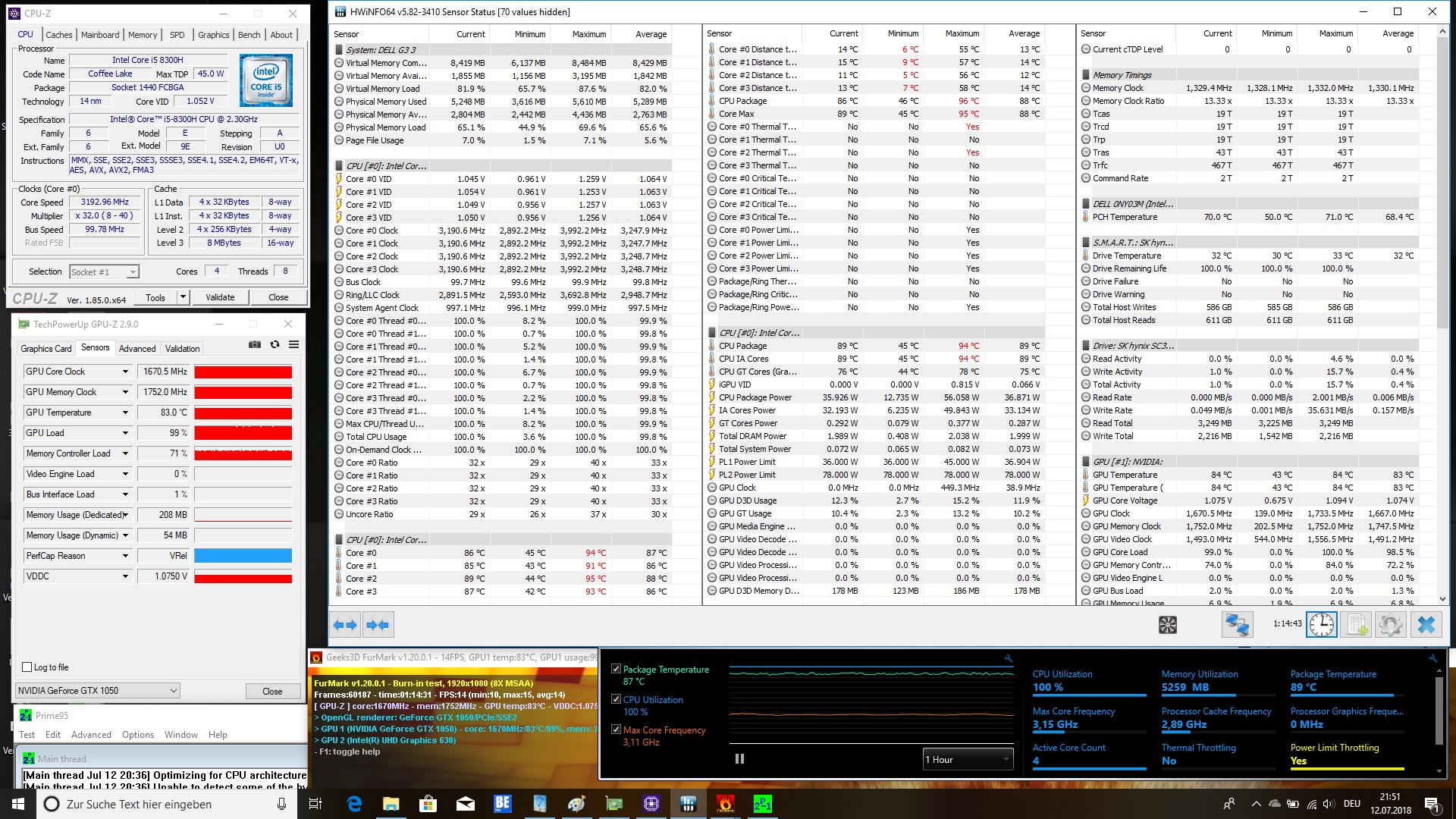Click Cortana microphone icon in search box
Screen dimensions: 1456x819
[281, 804]
